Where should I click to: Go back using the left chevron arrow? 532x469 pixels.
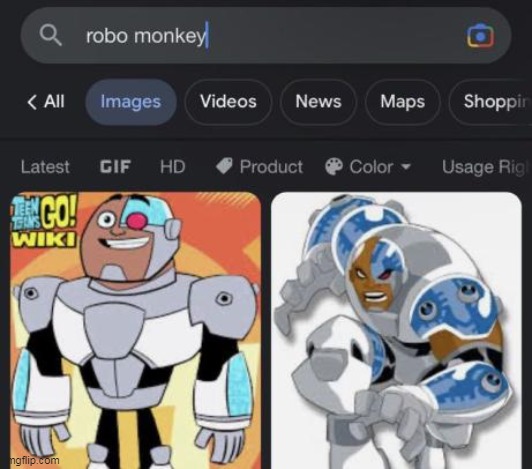[32, 102]
